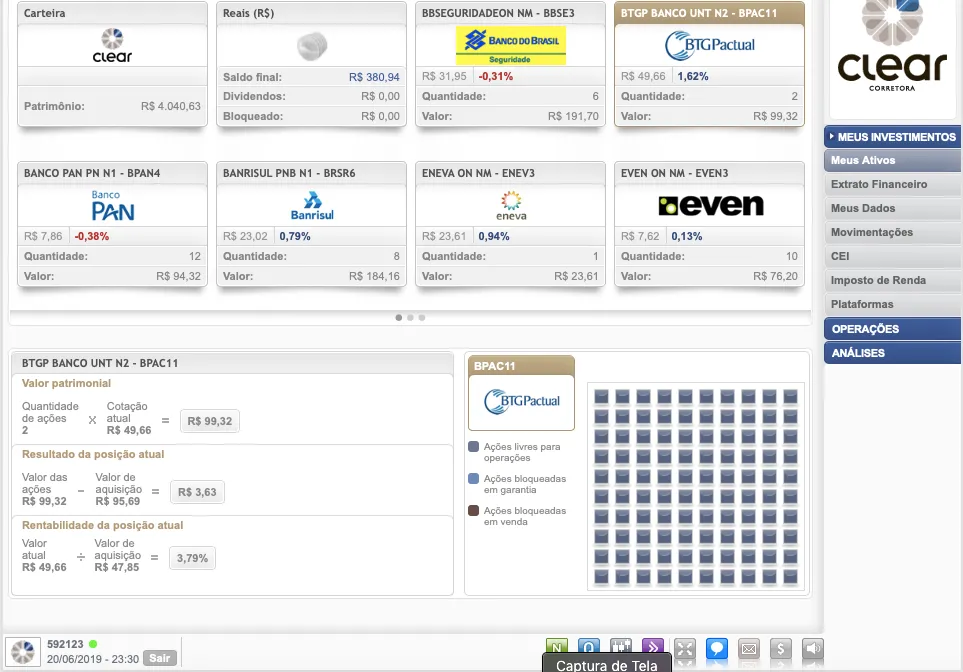Open Extrato Financeiro in the sidebar

point(879,184)
